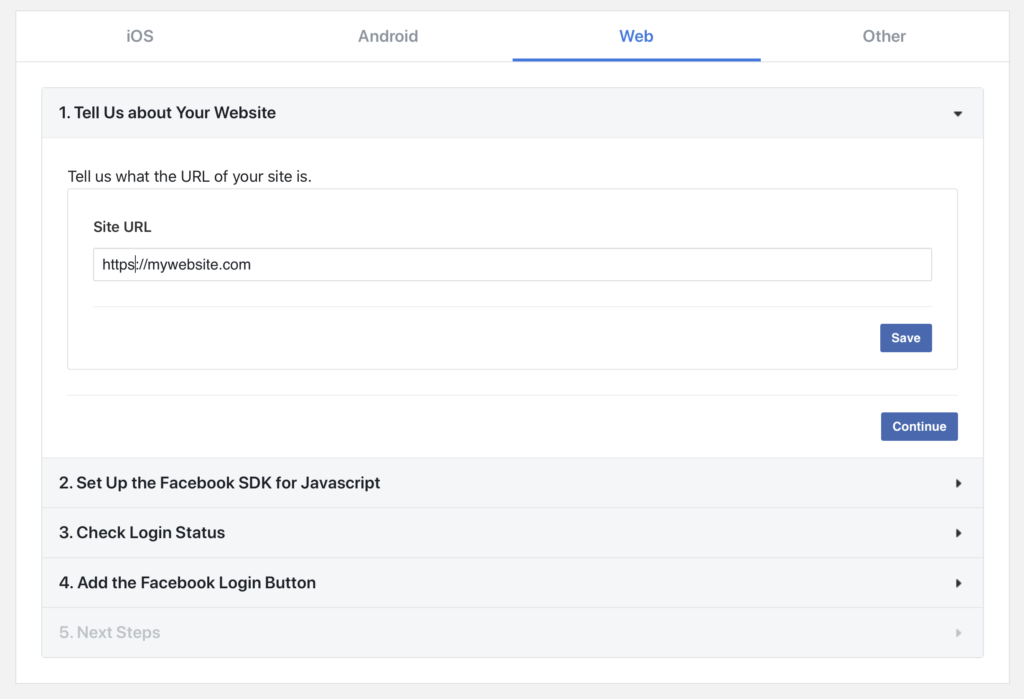Switch to the Android tab
Viewport: 1024px width, 699px height.
tap(388, 37)
